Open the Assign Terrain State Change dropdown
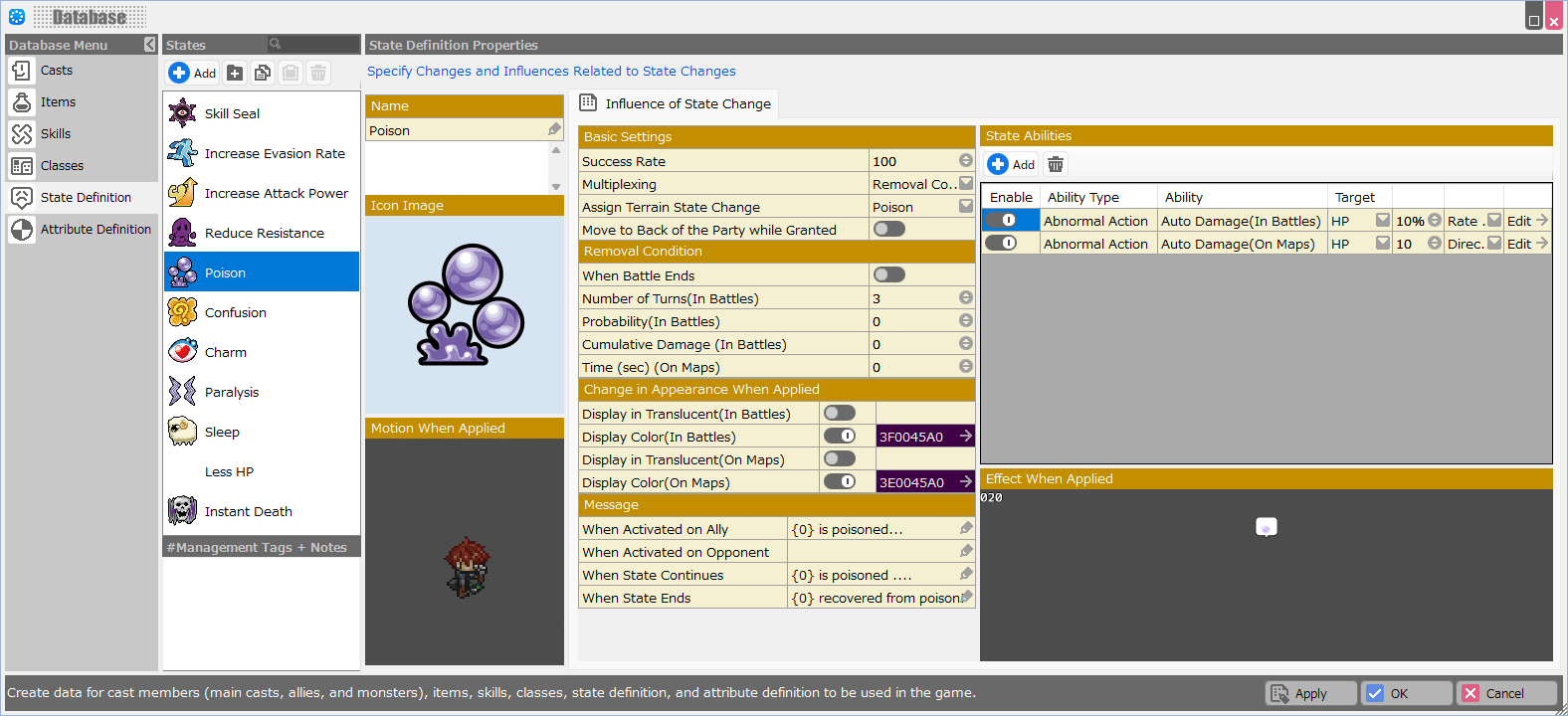 tap(965, 207)
